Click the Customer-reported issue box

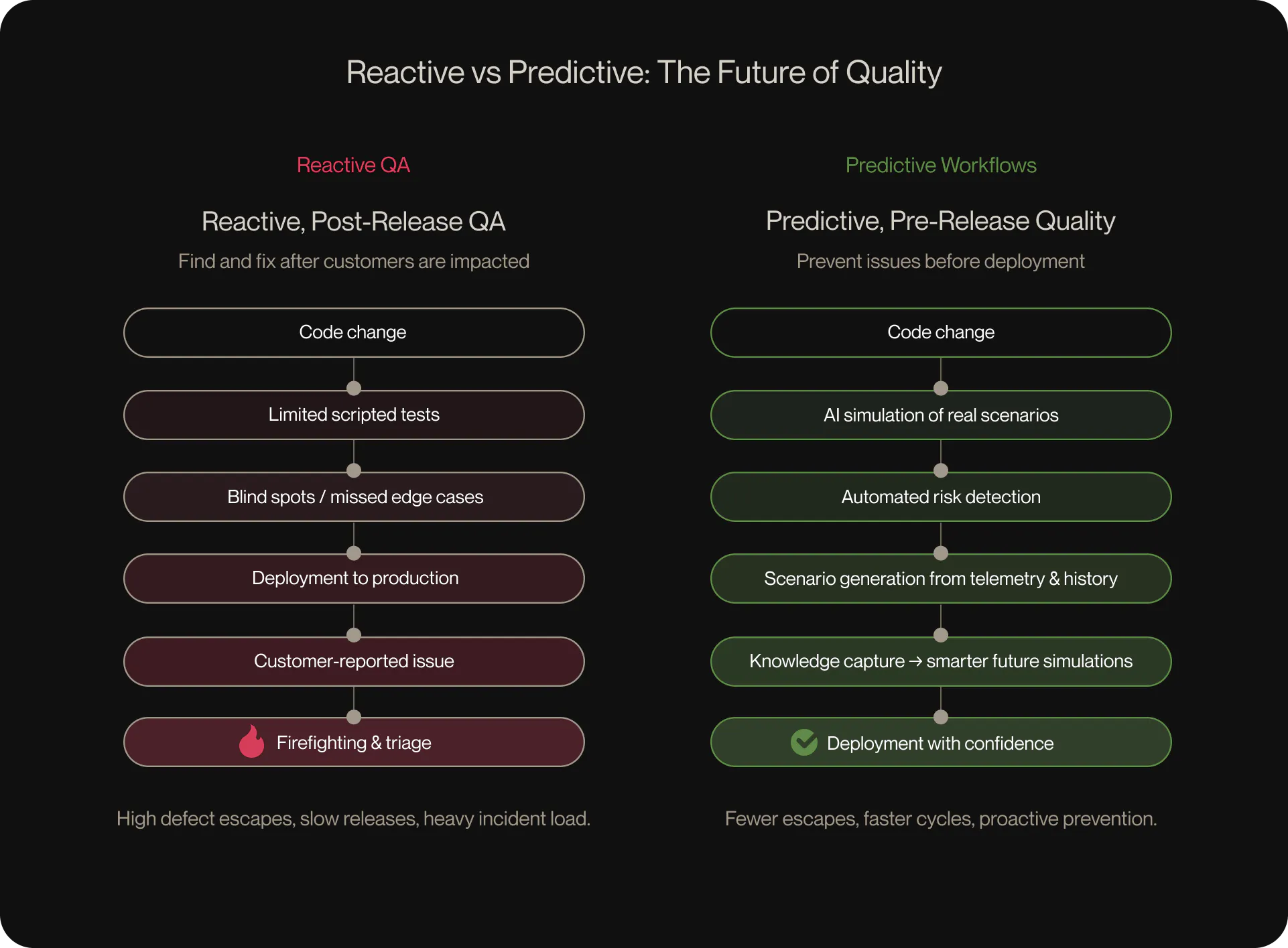tap(354, 661)
